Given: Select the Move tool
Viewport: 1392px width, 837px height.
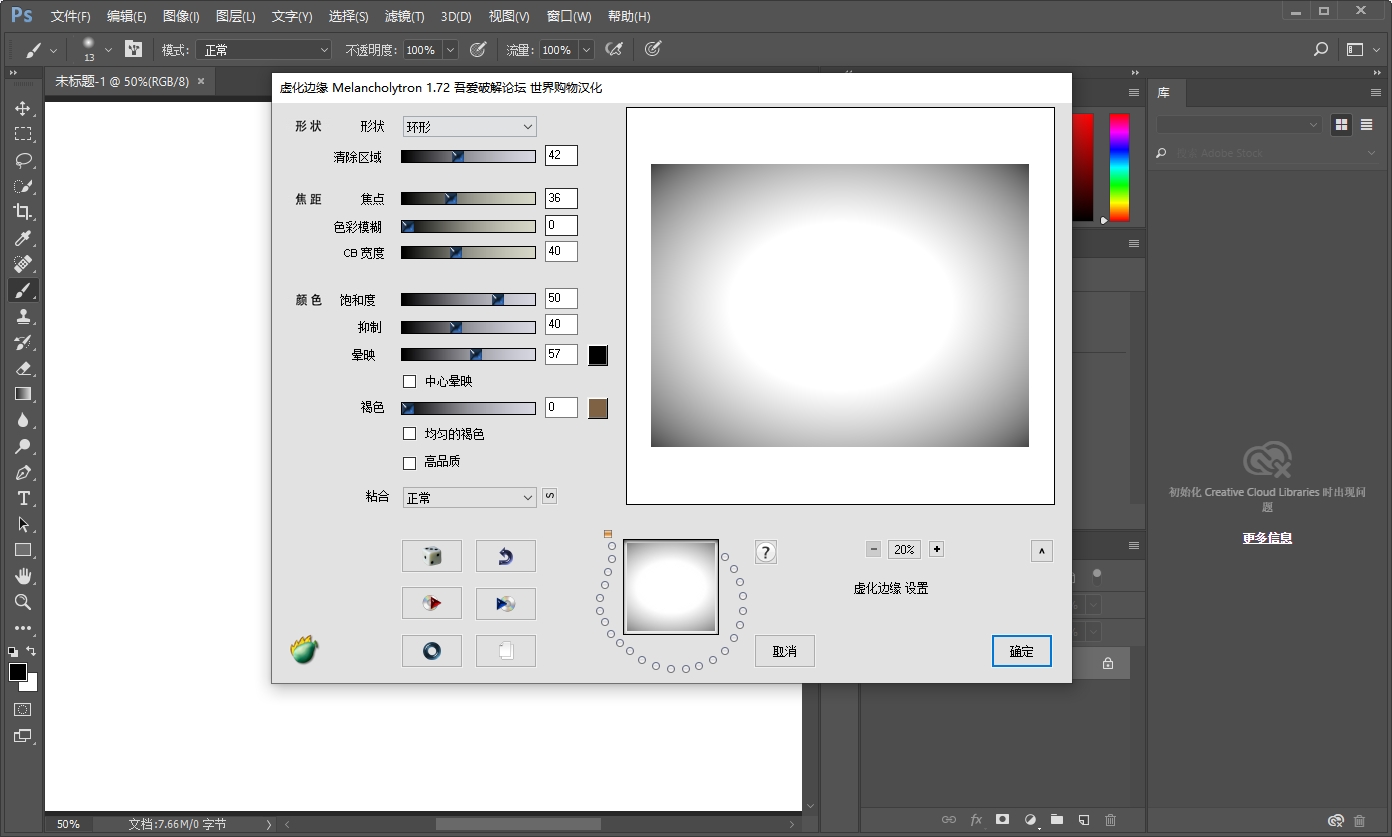Looking at the screenshot, I should click(x=24, y=109).
